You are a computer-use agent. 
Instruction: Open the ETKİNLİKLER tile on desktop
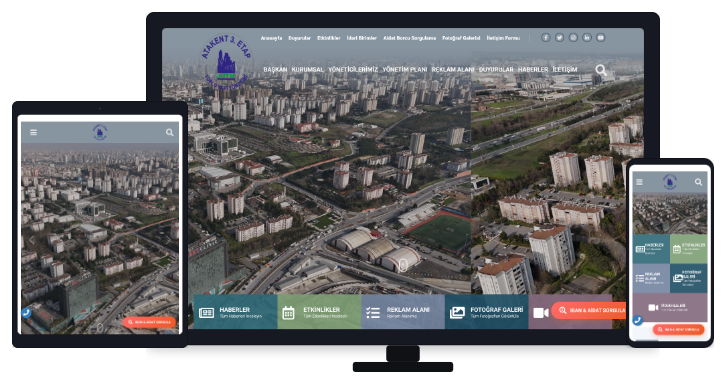[319, 312]
